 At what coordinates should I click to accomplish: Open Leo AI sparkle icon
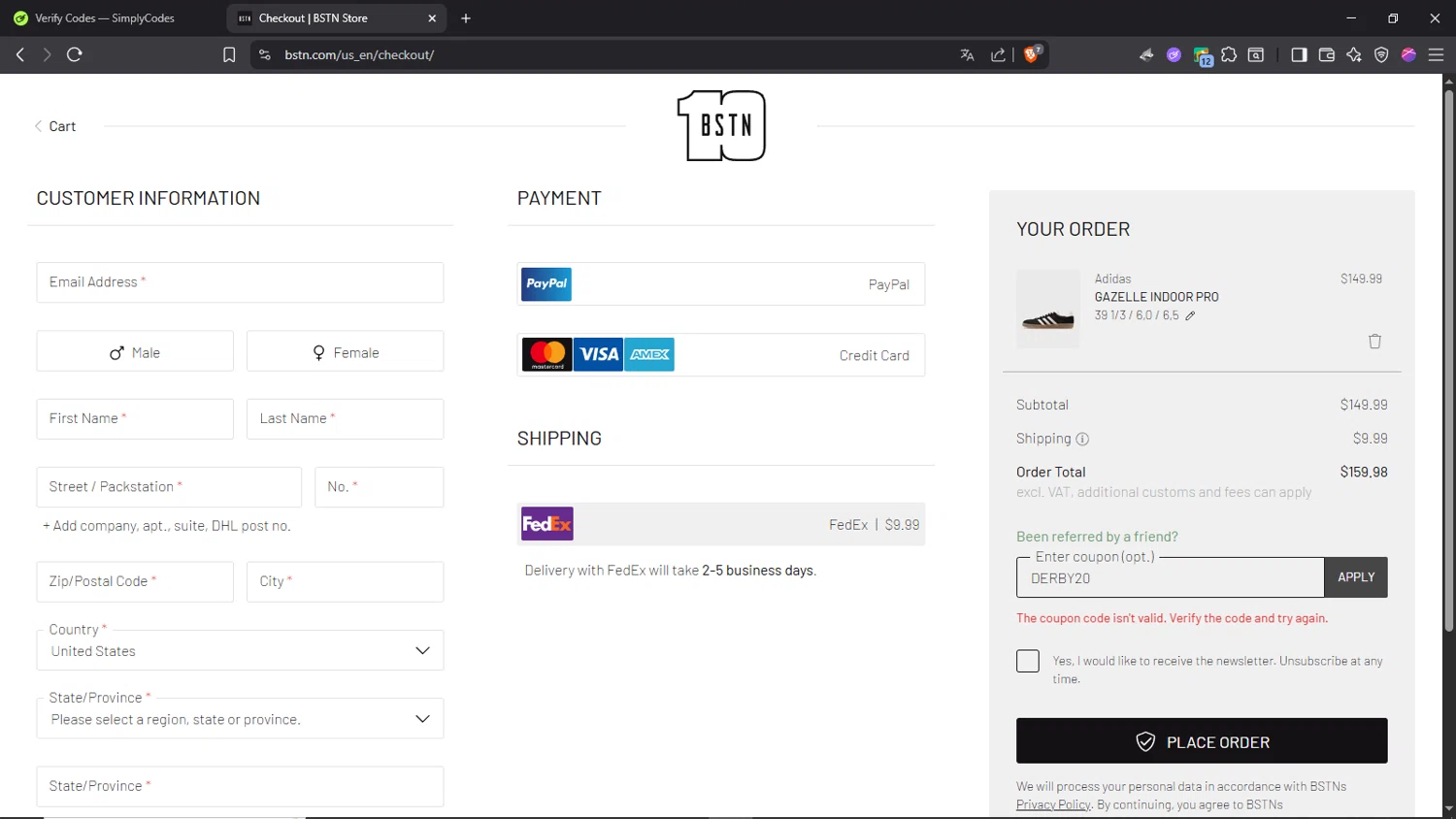1354,55
